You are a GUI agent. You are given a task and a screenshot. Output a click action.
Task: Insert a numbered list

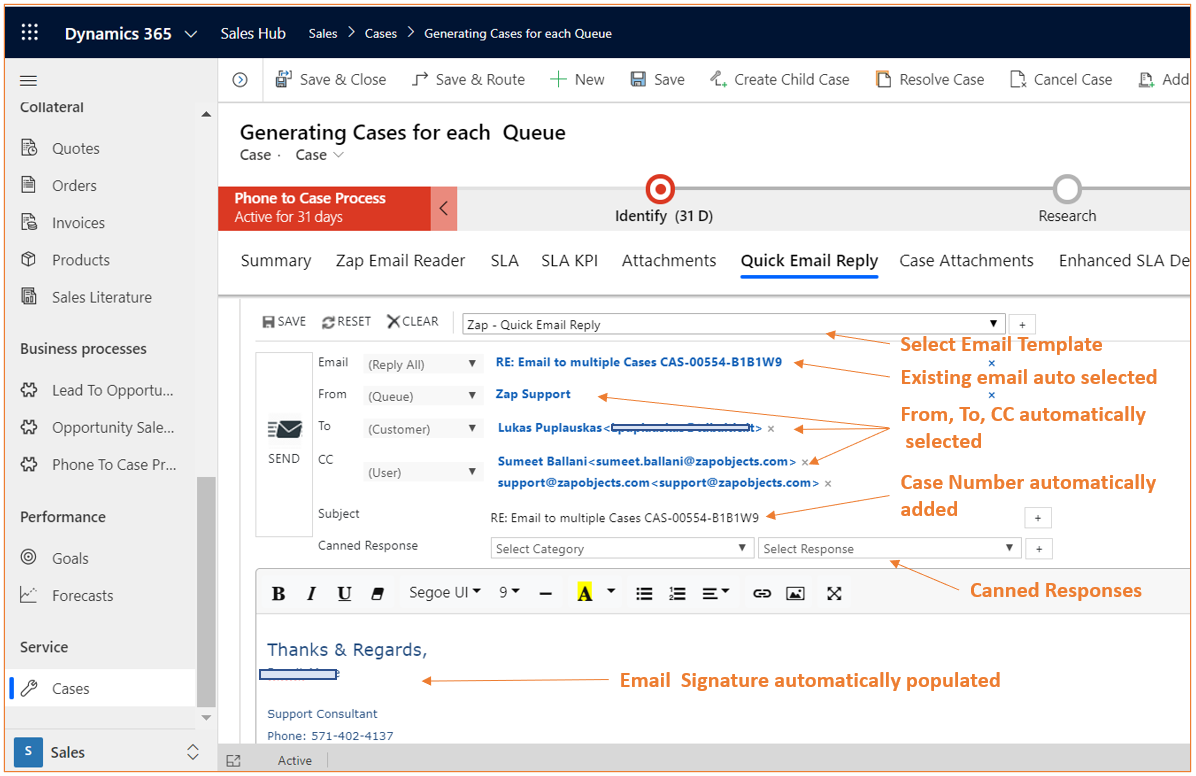click(677, 594)
